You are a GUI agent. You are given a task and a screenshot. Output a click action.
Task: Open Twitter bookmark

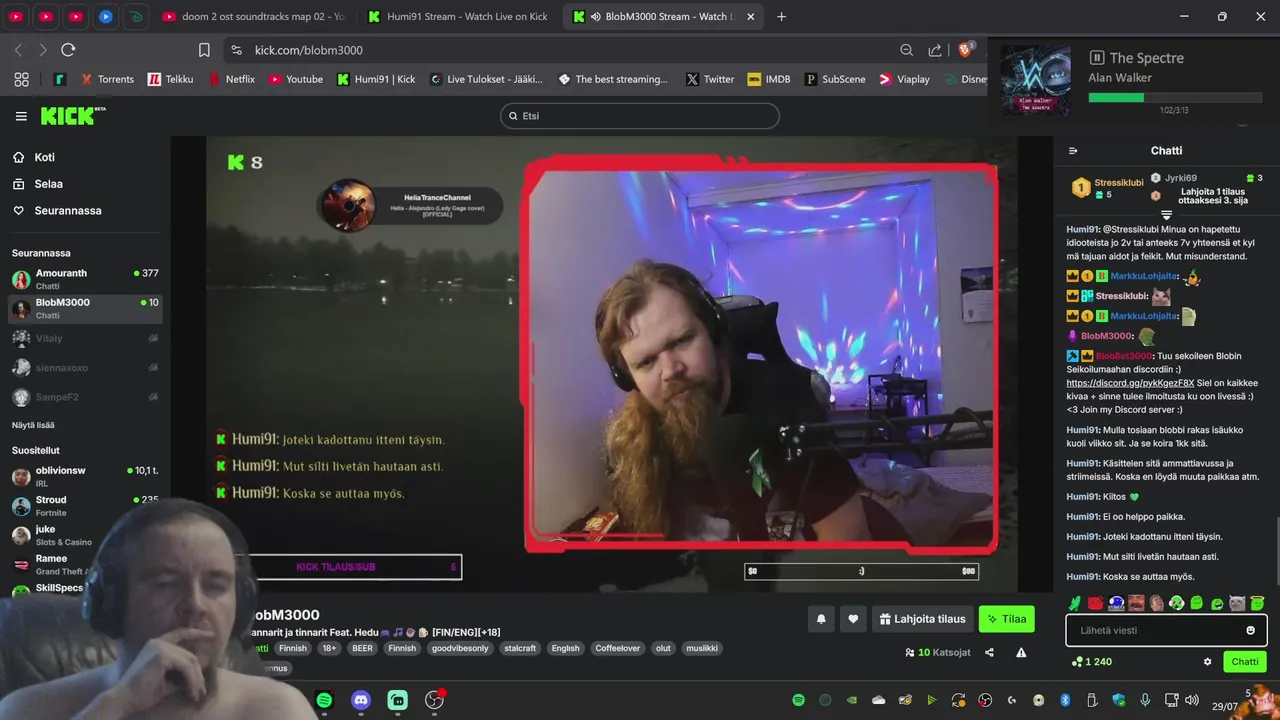click(710, 79)
